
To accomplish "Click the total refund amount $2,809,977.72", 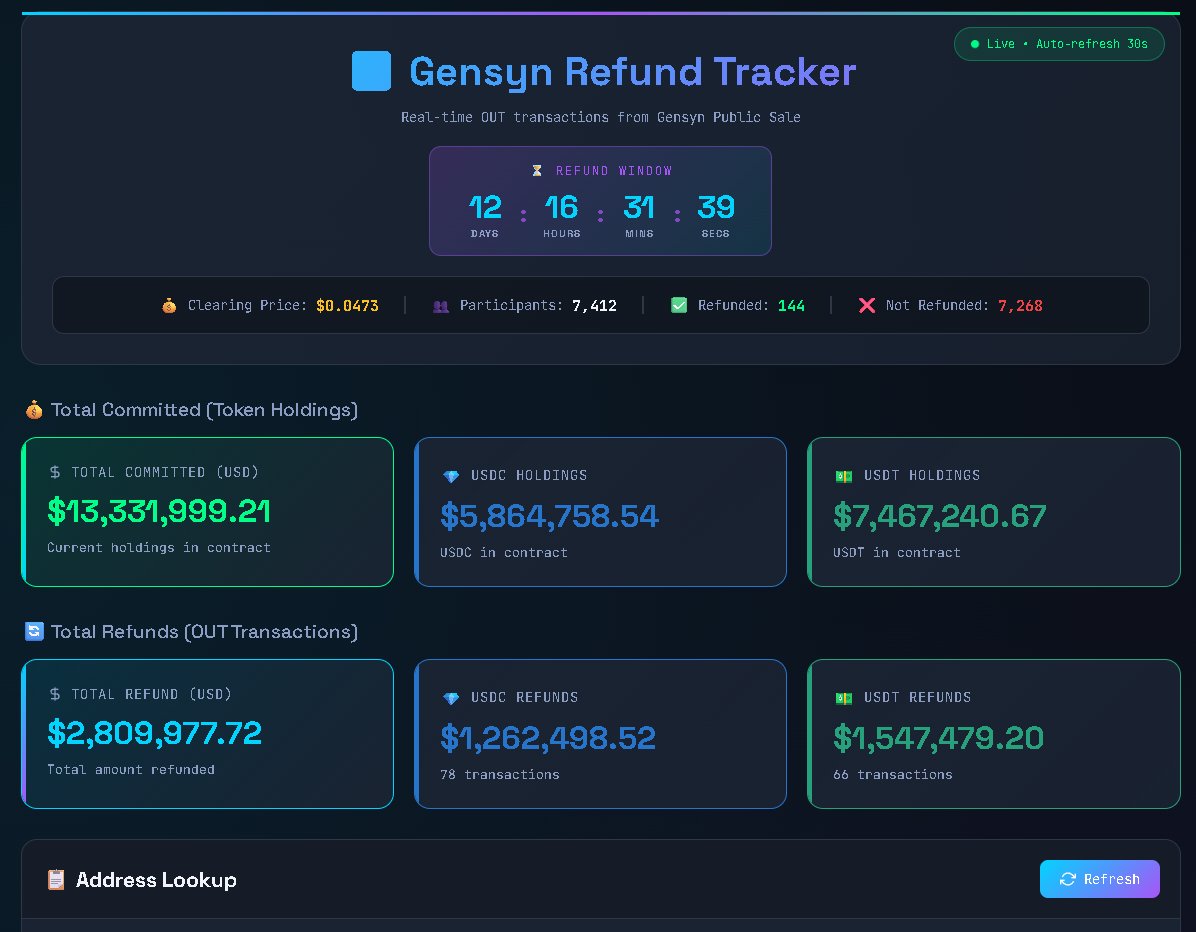I will pyautogui.click(x=154, y=733).
